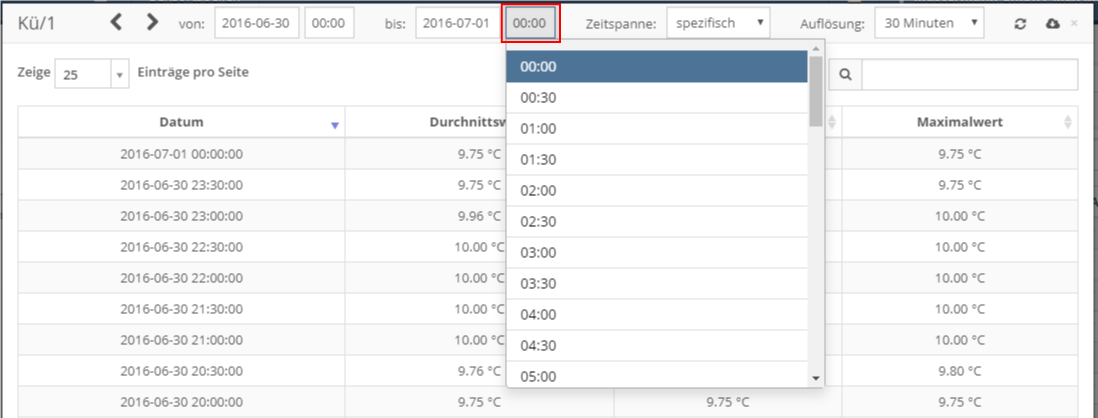Viewport: 1098px width, 418px height.
Task: Click the date cell 2016-06-30 21:00:00
Action: coord(181,340)
